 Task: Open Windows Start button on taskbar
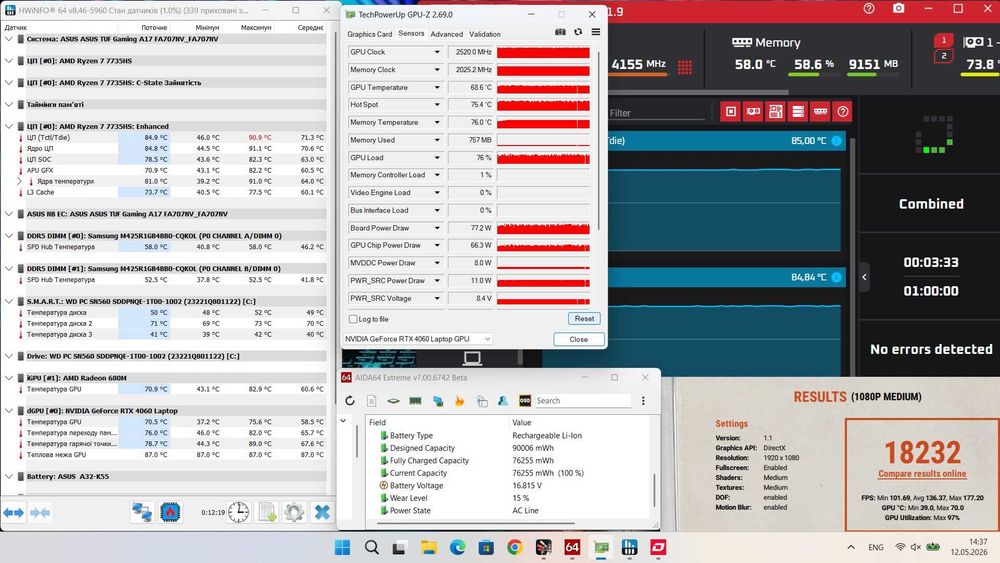[x=342, y=547]
